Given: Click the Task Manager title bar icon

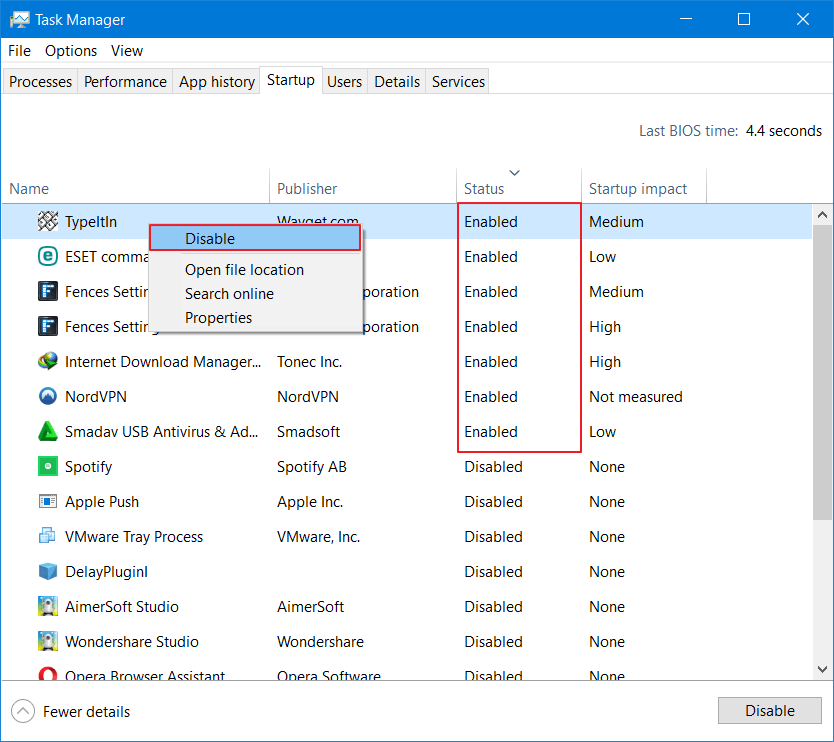Looking at the screenshot, I should pos(20,20).
